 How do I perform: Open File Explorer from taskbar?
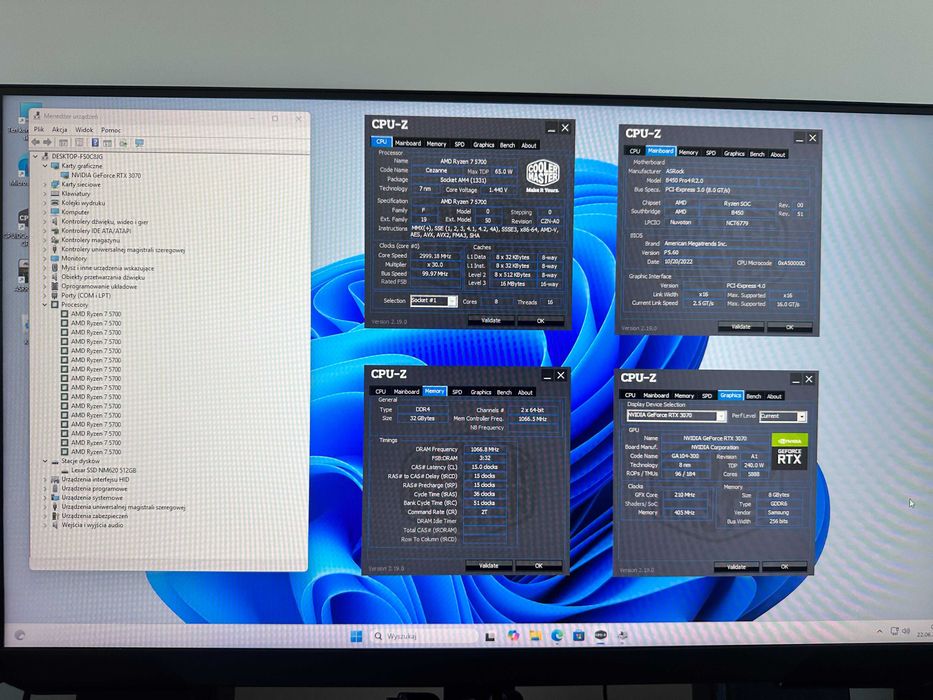535,636
